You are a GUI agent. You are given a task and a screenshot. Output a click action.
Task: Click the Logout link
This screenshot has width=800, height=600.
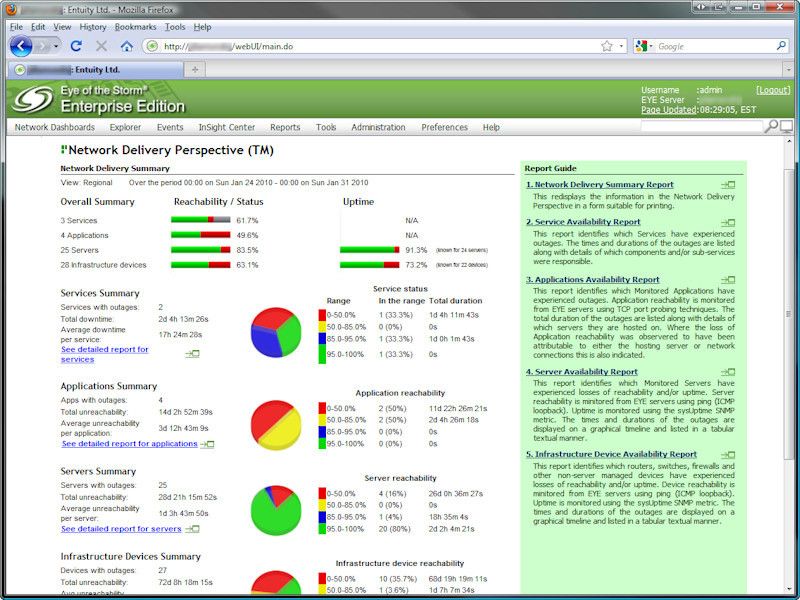[773, 90]
